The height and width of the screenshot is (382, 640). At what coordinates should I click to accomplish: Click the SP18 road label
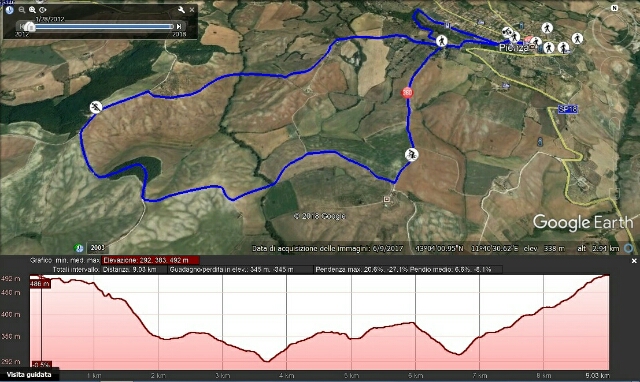(568, 109)
